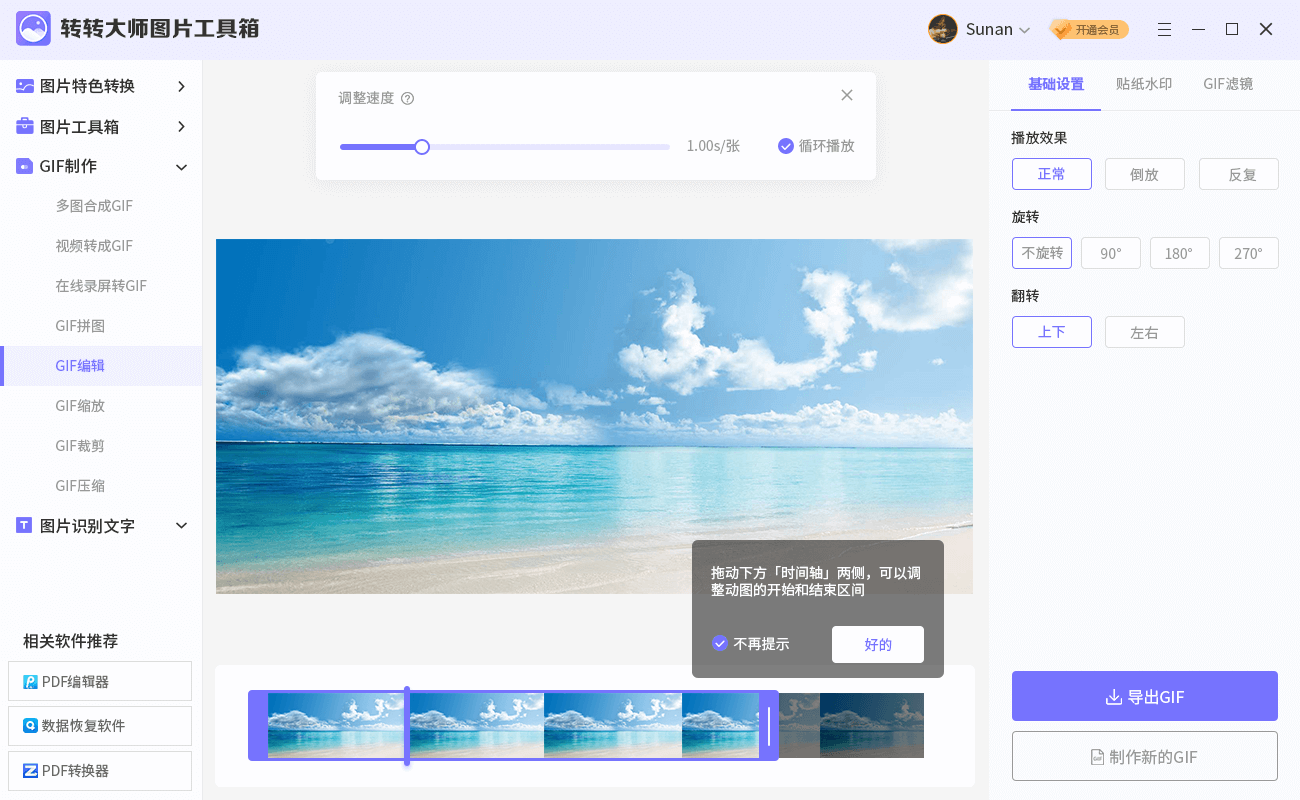Click the app logo in title bar
The width and height of the screenshot is (1300, 800).
pos(33,29)
